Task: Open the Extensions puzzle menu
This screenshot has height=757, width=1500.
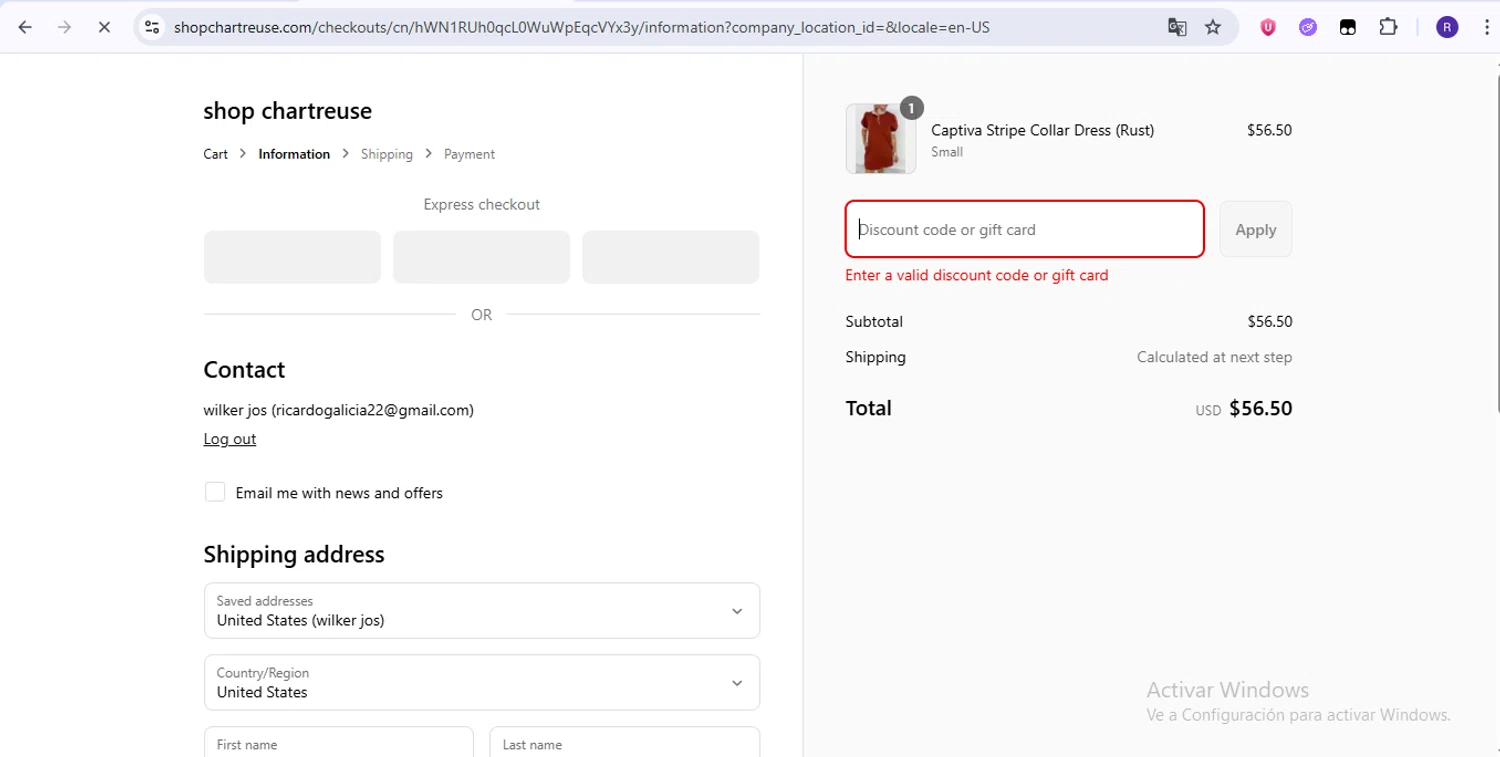Action: pos(1388,27)
